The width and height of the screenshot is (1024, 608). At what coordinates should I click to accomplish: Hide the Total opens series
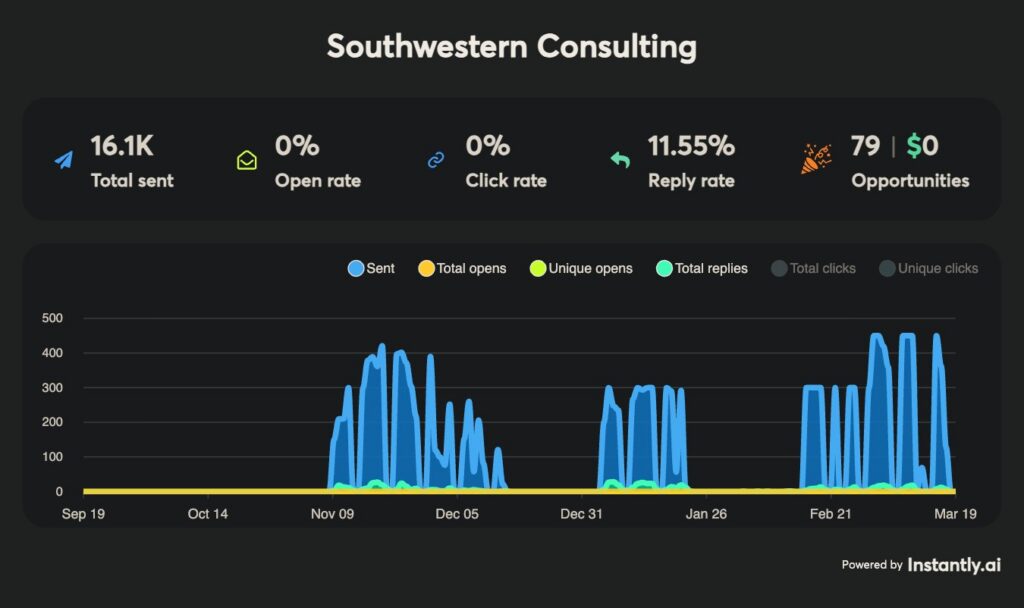(x=462, y=268)
